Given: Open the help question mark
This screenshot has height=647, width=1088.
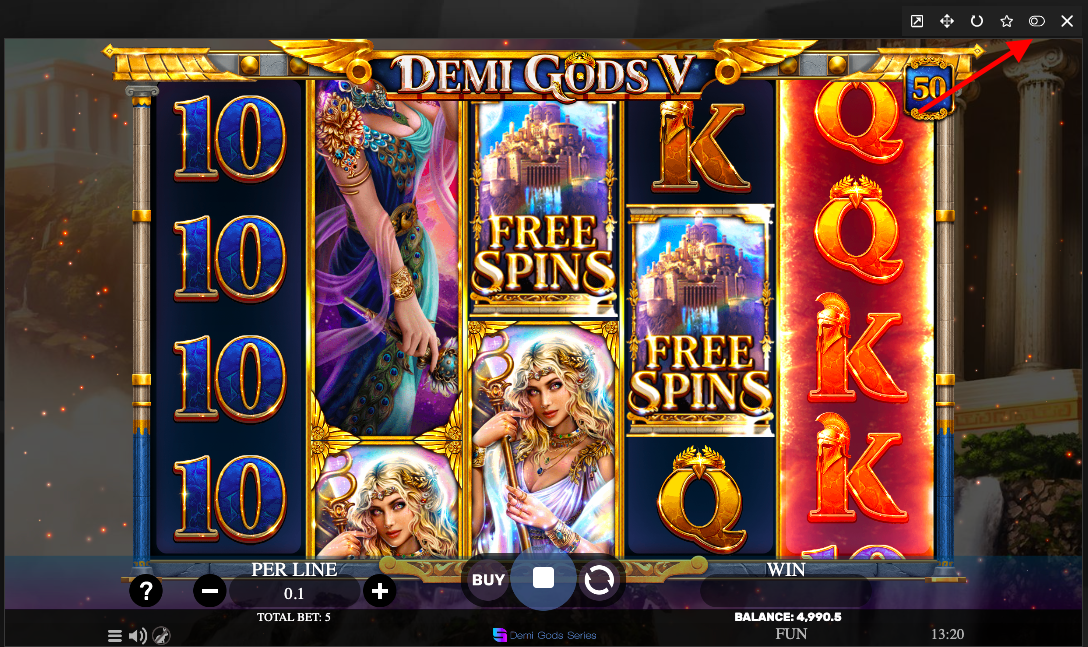Looking at the screenshot, I should point(146,591).
